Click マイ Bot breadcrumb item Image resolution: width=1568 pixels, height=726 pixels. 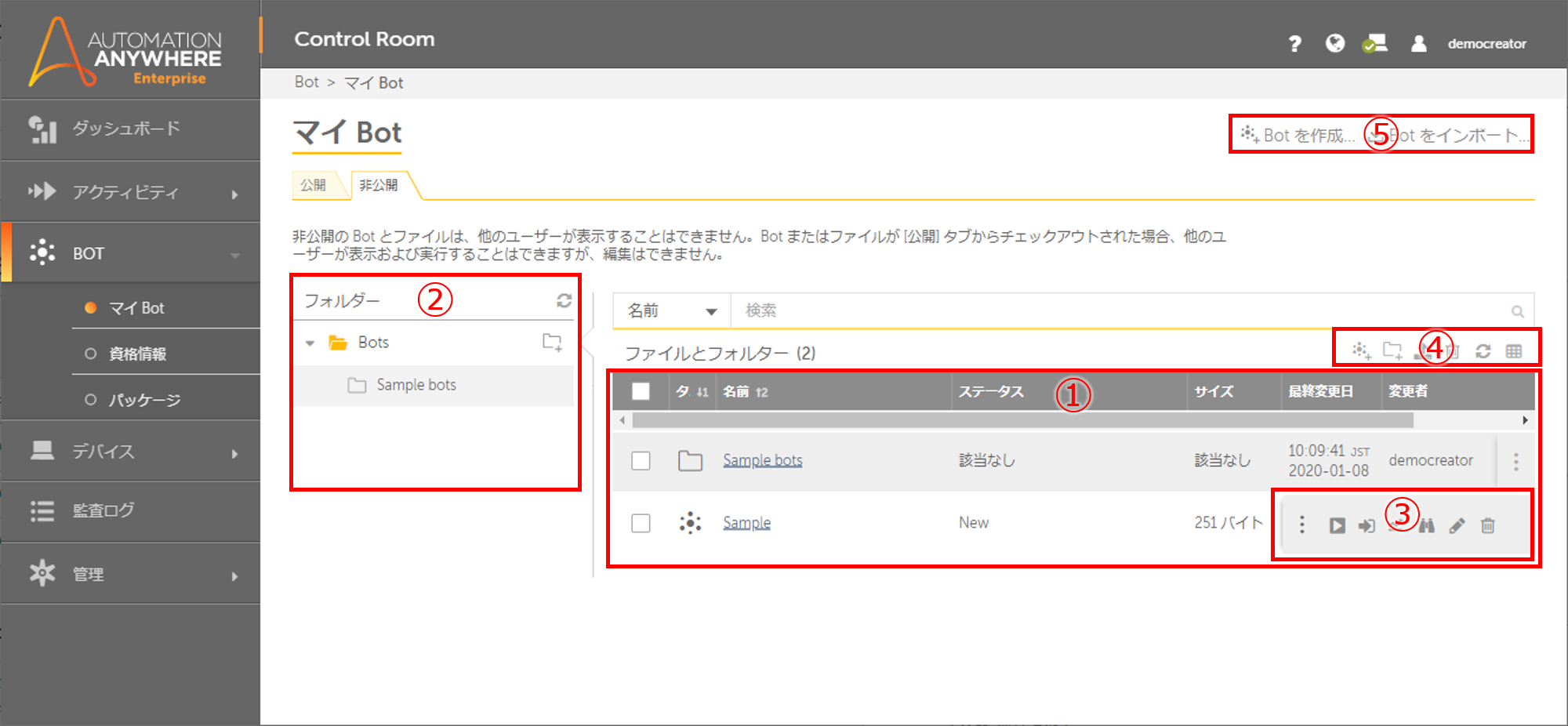(374, 82)
